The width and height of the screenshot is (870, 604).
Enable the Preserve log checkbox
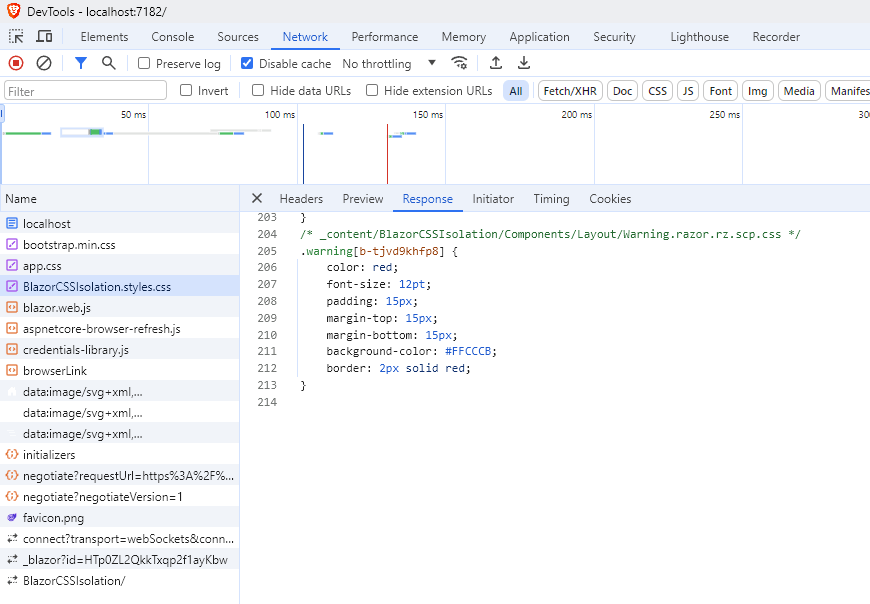point(144,63)
